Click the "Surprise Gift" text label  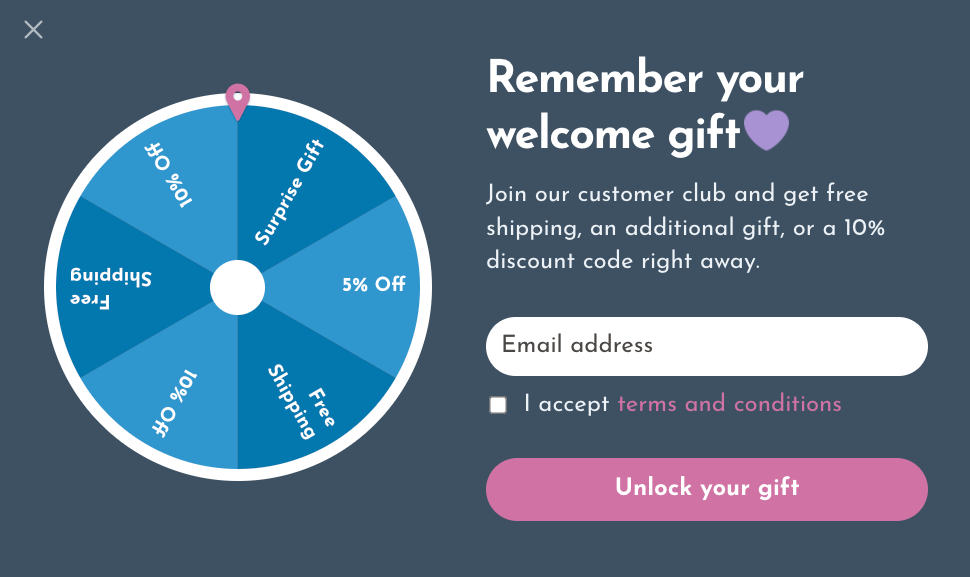point(290,192)
